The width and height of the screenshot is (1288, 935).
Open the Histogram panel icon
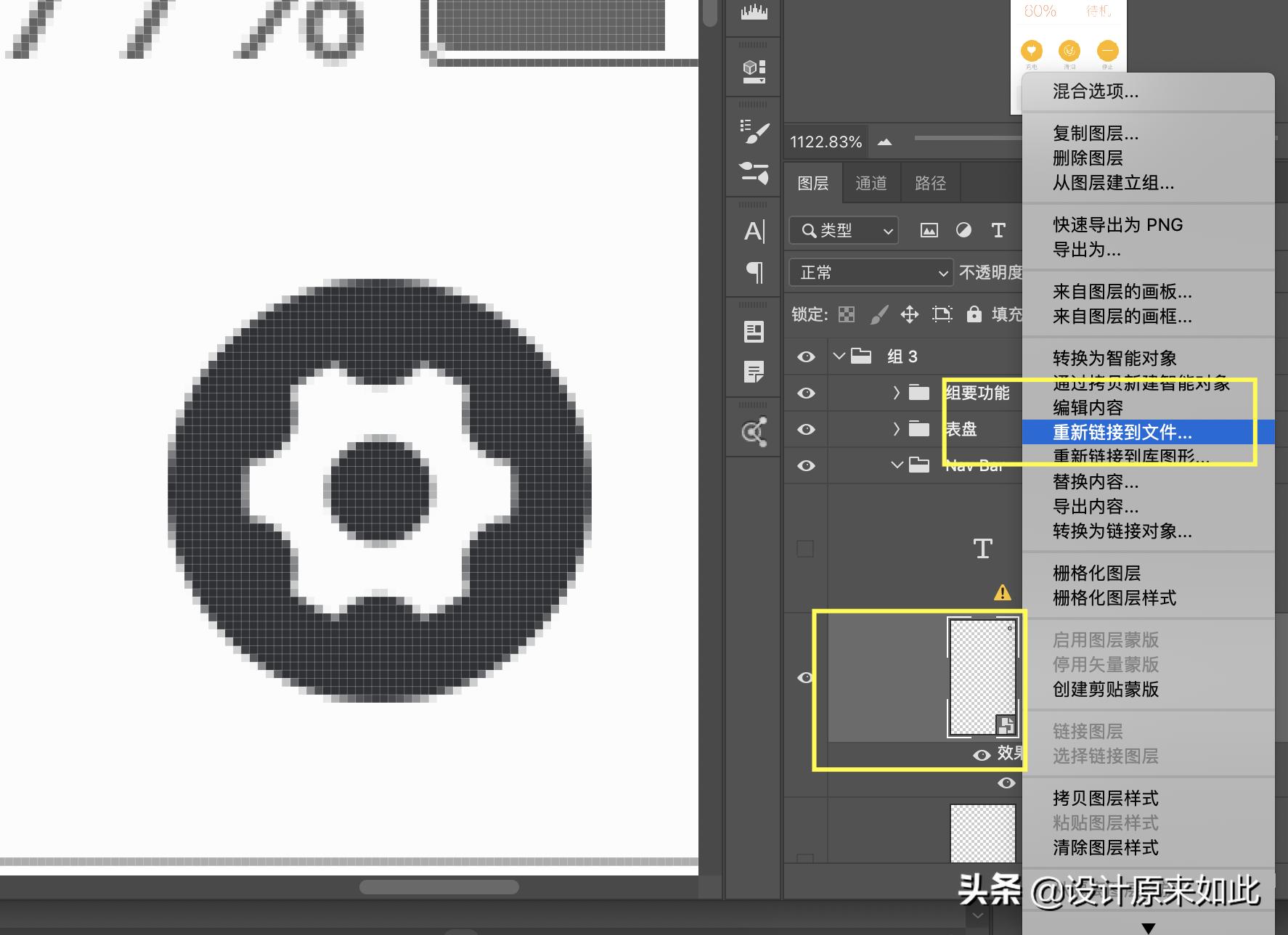tap(754, 12)
